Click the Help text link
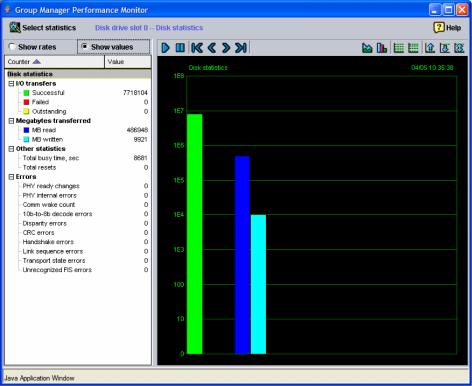The image size is (472, 386). pos(453,28)
